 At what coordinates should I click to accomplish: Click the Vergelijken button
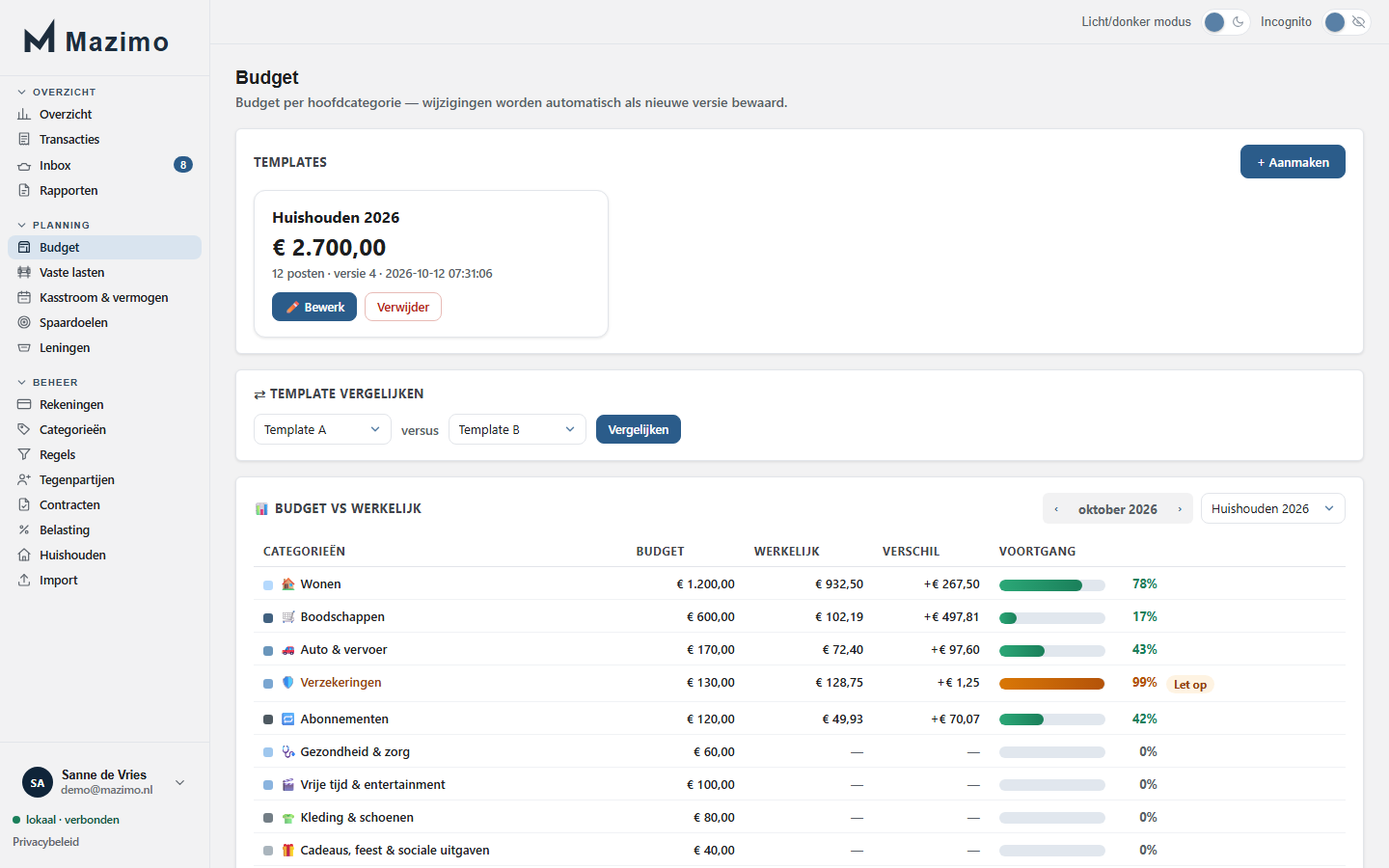639,429
